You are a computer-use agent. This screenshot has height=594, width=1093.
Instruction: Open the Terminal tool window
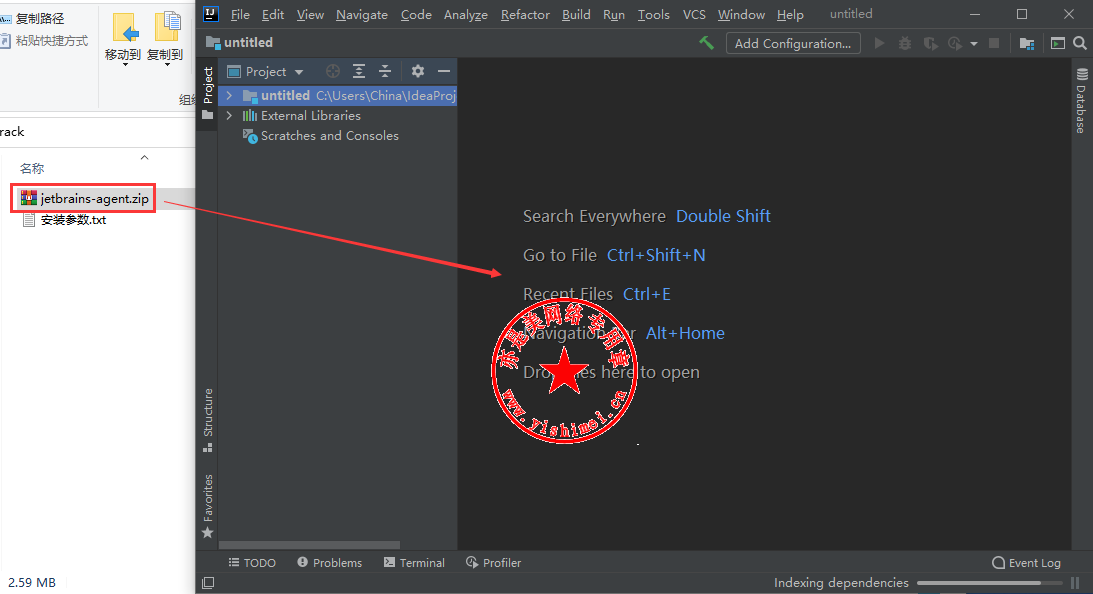point(414,563)
